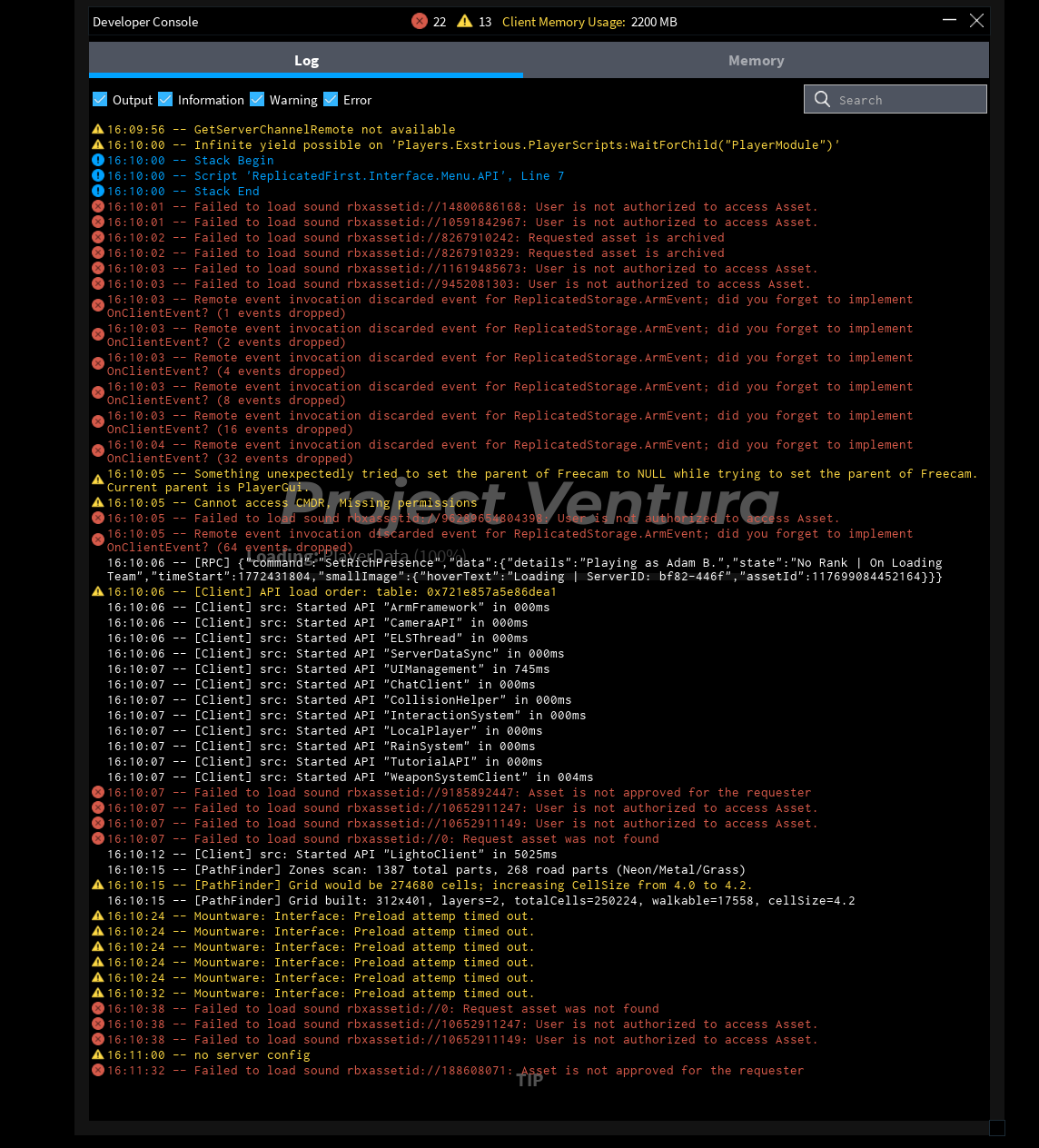Close the Developer Console window
1039x1148 pixels.
(x=976, y=20)
